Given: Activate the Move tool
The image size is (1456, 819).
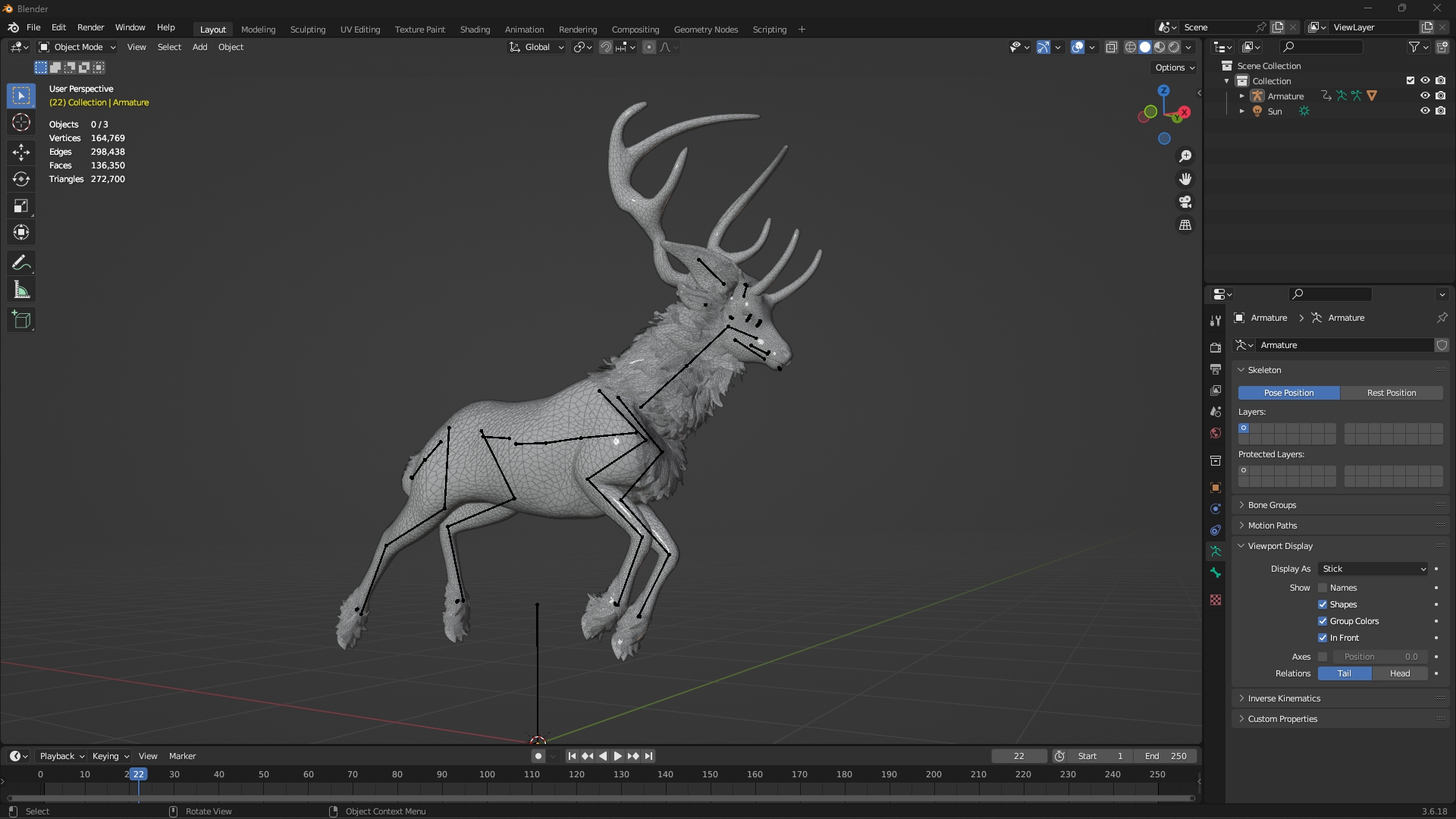Looking at the screenshot, I should (21, 152).
